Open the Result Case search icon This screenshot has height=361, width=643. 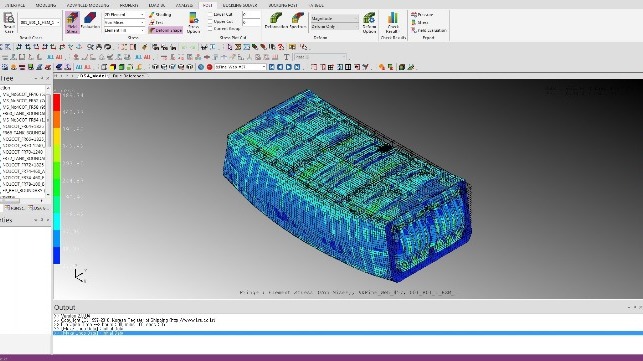pos(9,22)
